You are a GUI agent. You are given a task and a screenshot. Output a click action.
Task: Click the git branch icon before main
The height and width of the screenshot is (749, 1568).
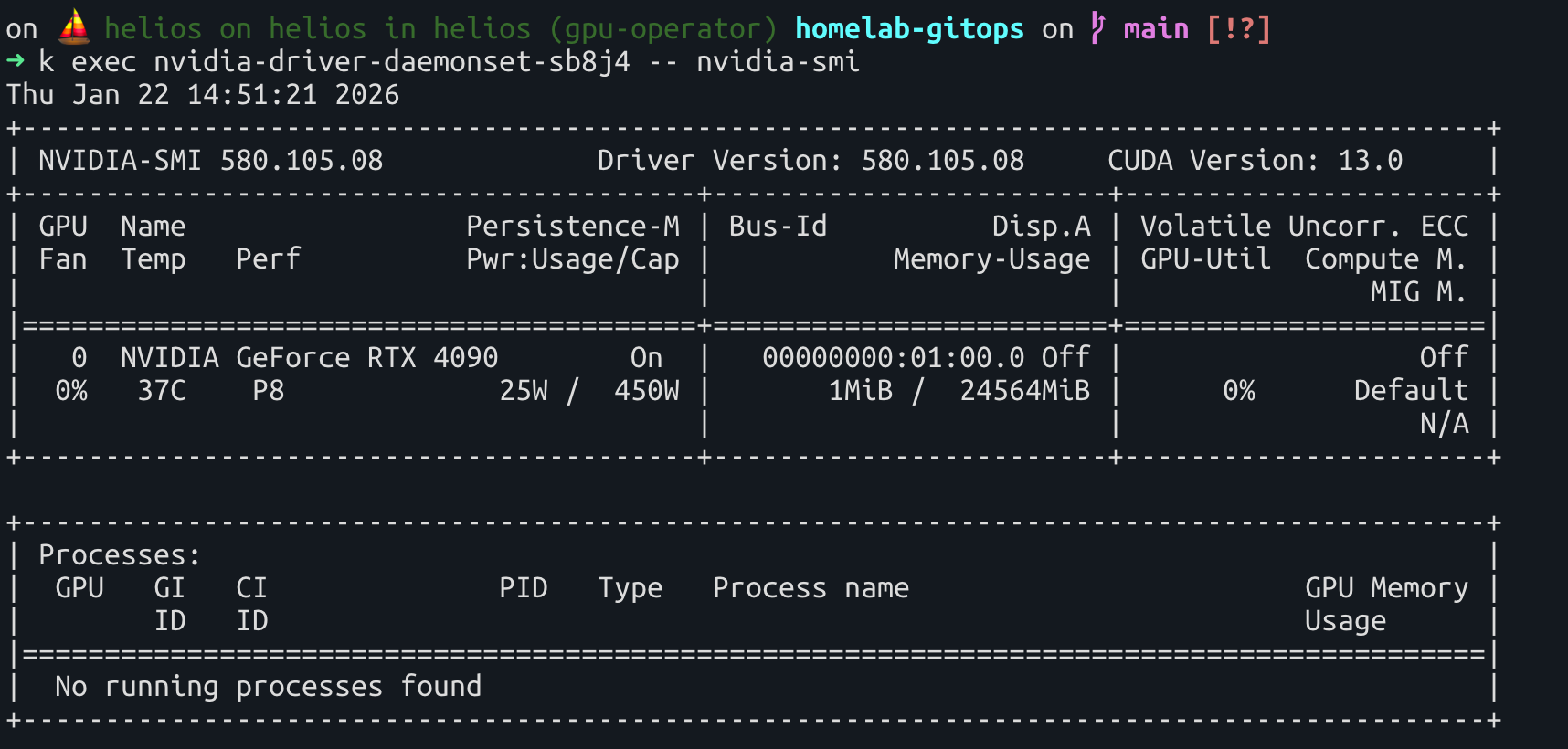(1097, 28)
